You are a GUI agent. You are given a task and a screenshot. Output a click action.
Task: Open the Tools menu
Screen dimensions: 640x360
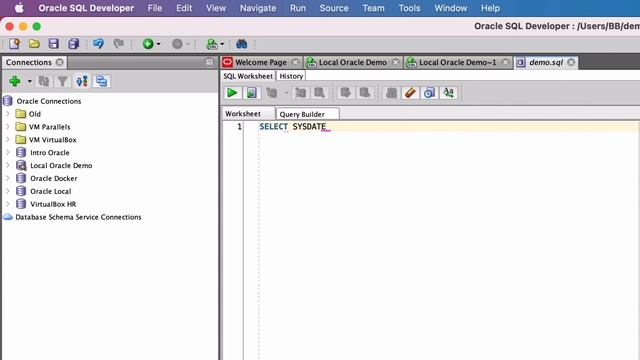[409, 8]
